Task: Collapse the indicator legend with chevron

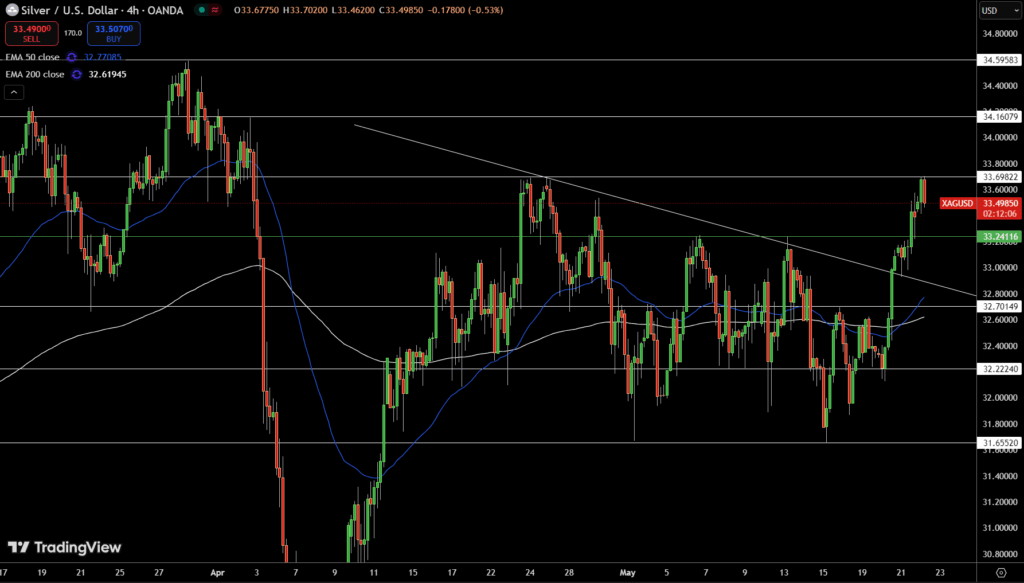Action: tap(14, 93)
